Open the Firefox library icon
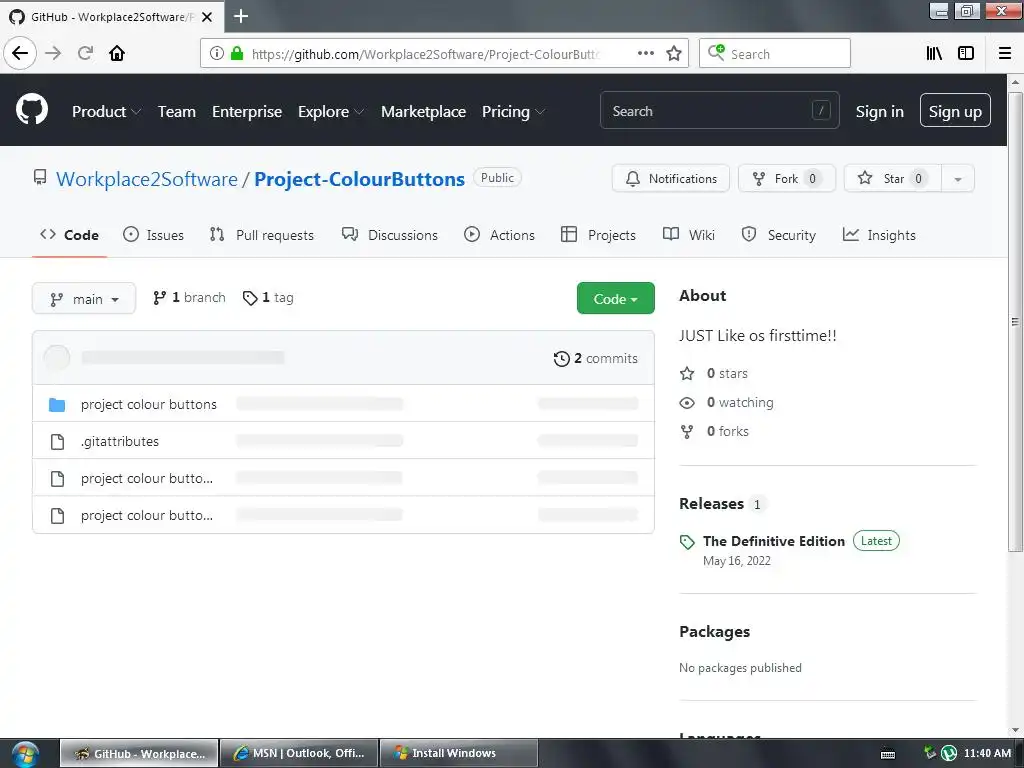 pyautogui.click(x=934, y=53)
